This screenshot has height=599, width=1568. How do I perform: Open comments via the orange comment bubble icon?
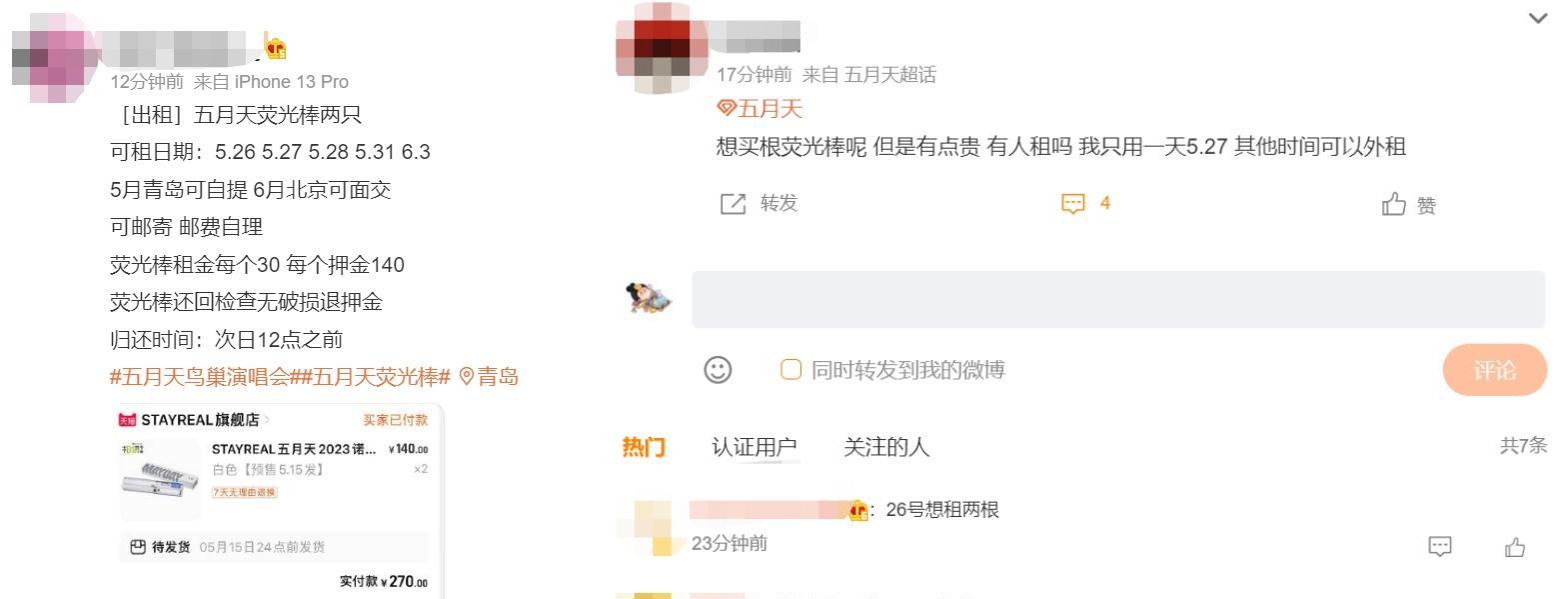point(1072,204)
